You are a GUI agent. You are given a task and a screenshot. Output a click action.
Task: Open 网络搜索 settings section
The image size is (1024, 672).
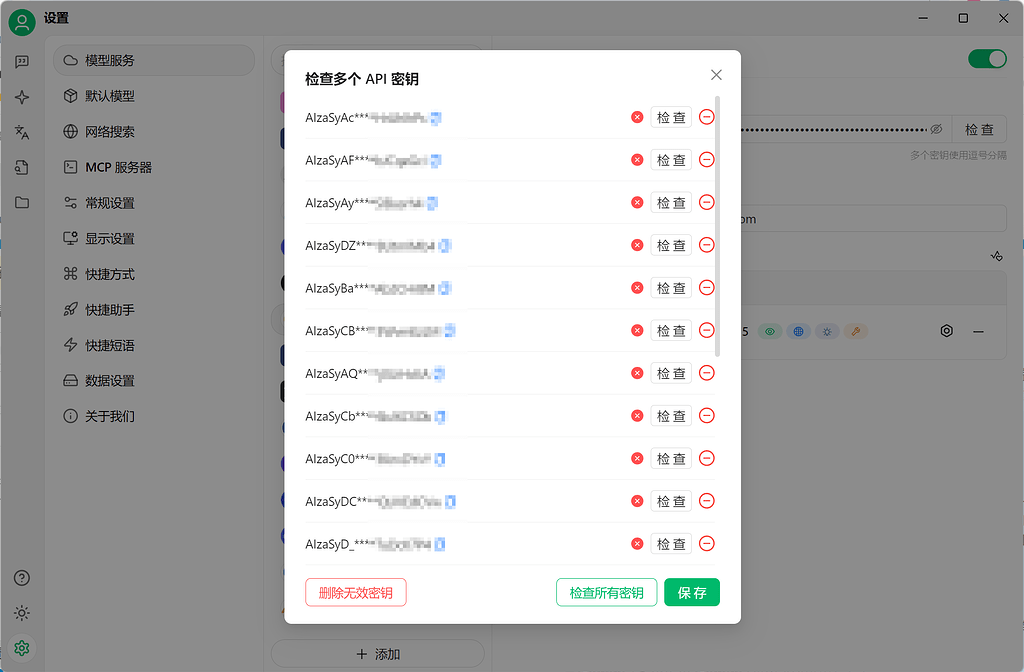point(154,131)
